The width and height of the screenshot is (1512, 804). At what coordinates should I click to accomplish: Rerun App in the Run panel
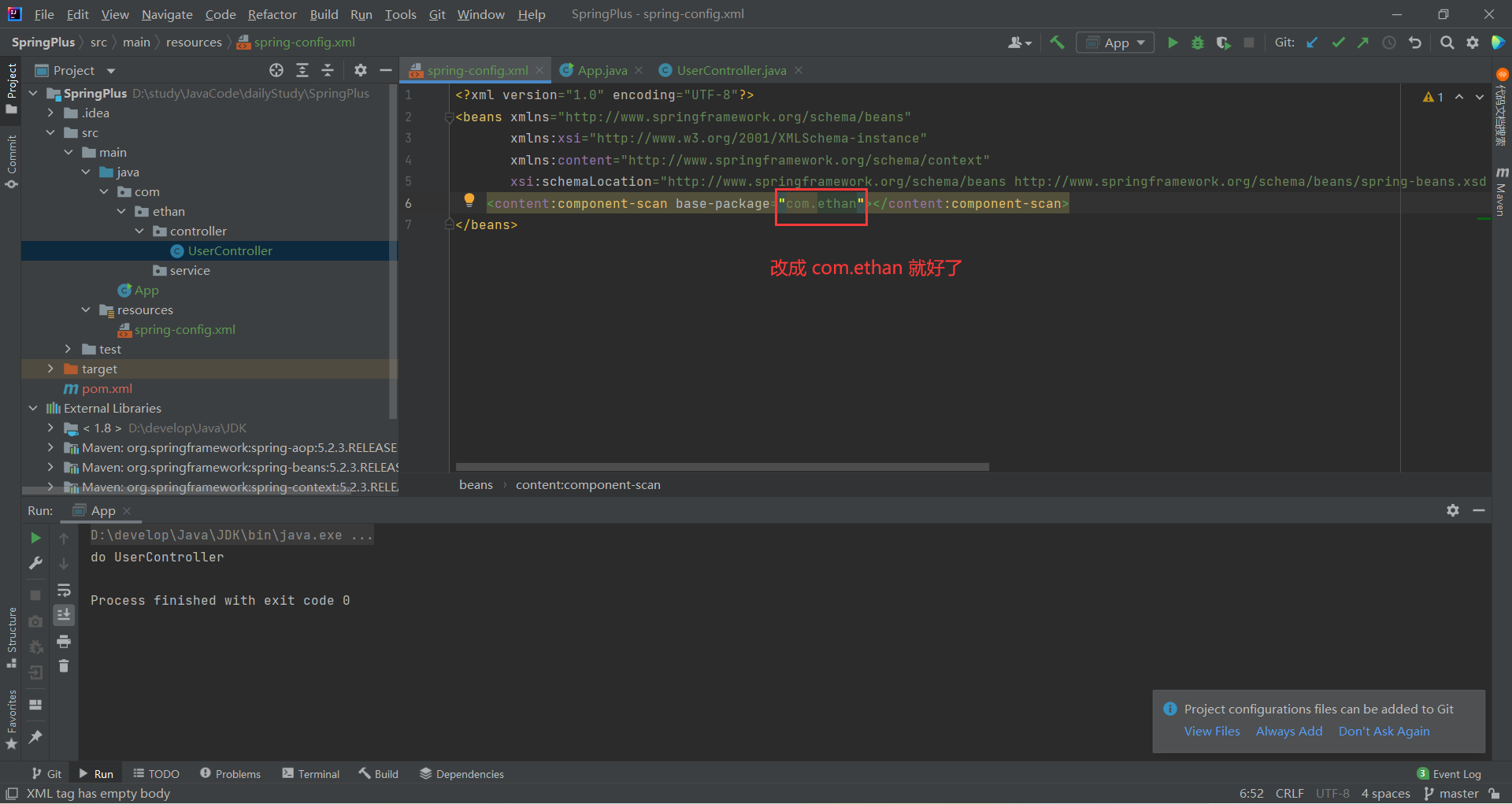click(x=35, y=538)
